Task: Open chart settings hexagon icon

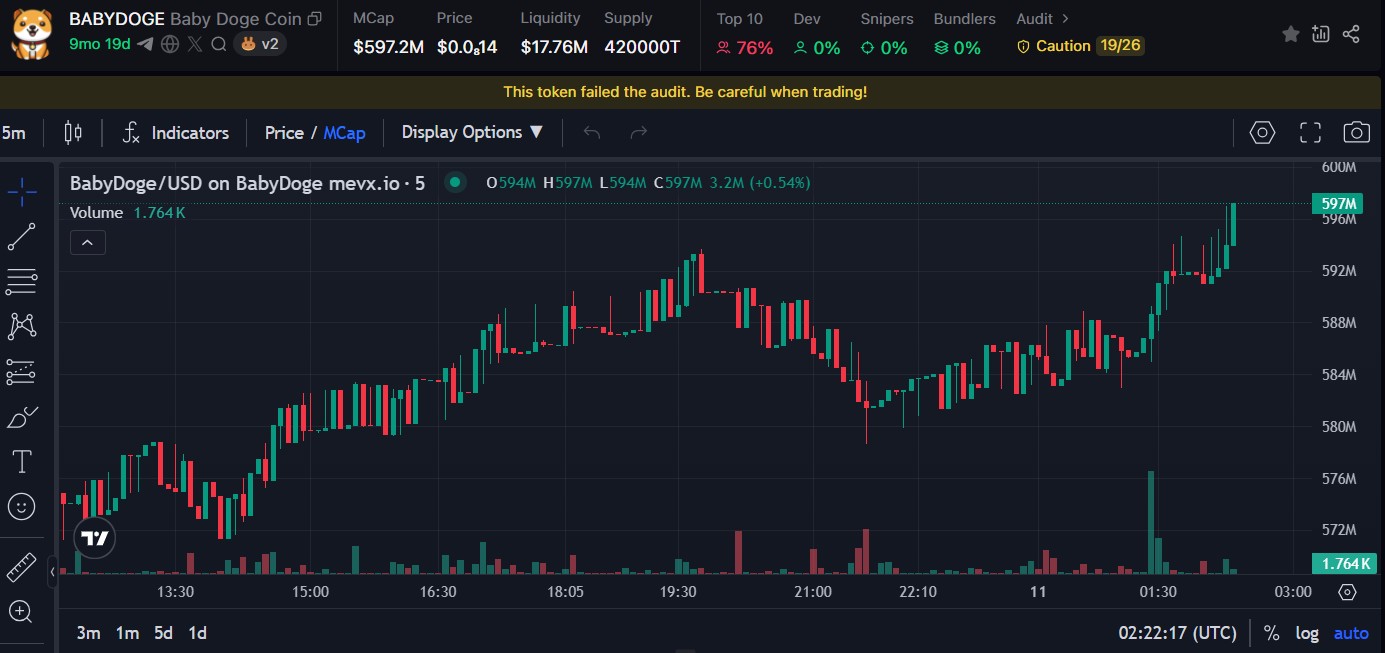Action: [x=1263, y=132]
